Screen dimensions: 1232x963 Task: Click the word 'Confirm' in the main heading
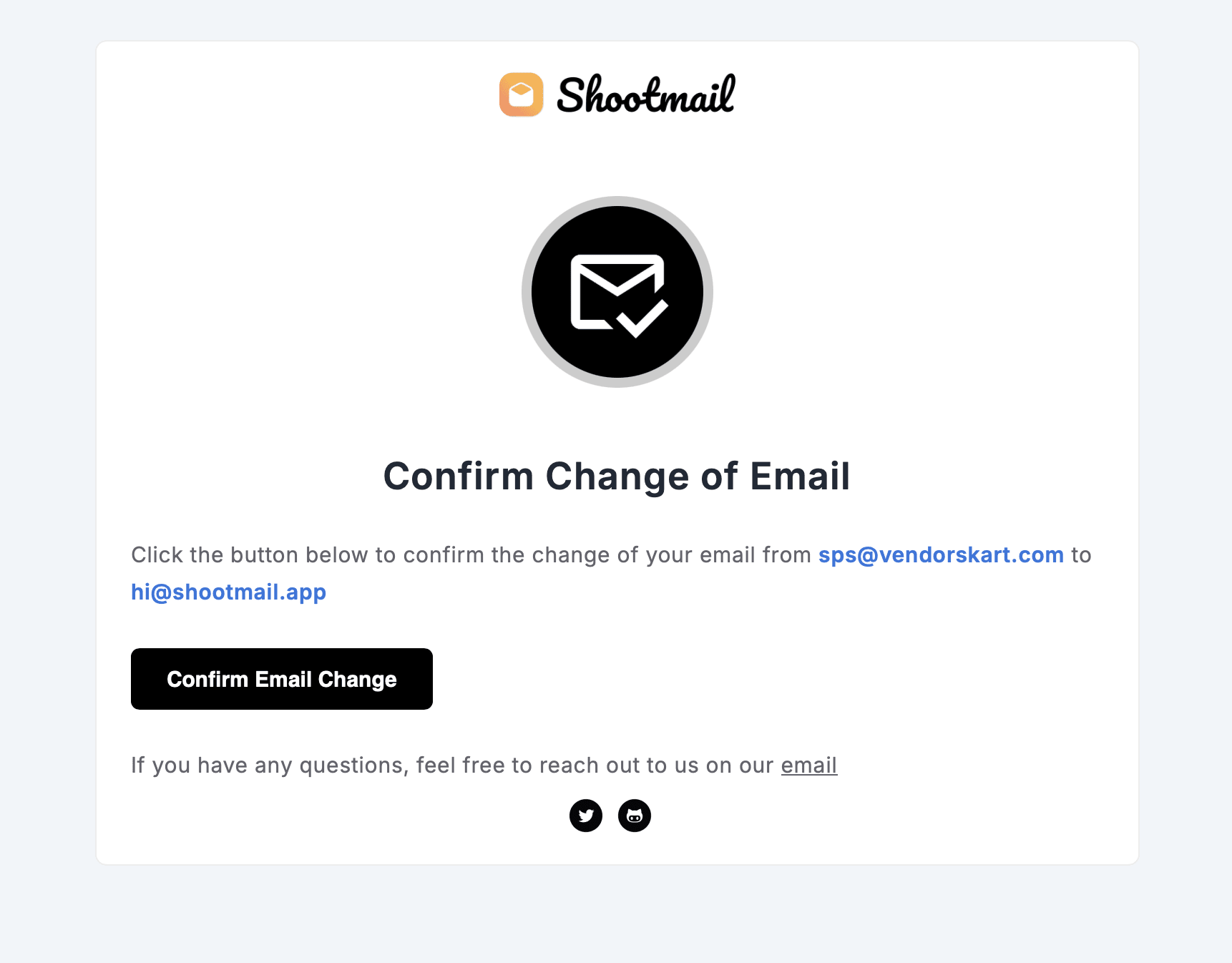(x=459, y=476)
